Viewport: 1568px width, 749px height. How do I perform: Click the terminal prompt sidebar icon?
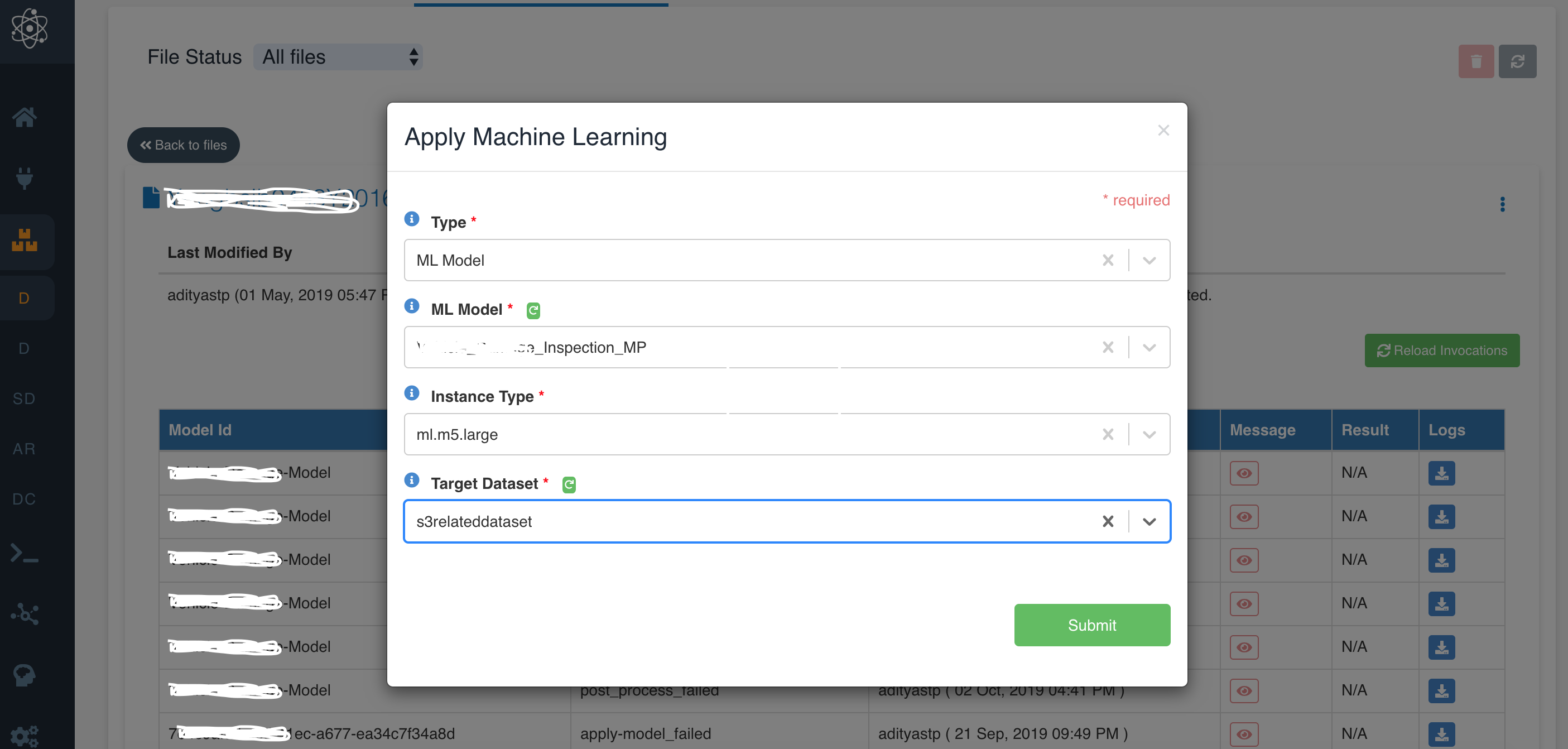[25, 554]
